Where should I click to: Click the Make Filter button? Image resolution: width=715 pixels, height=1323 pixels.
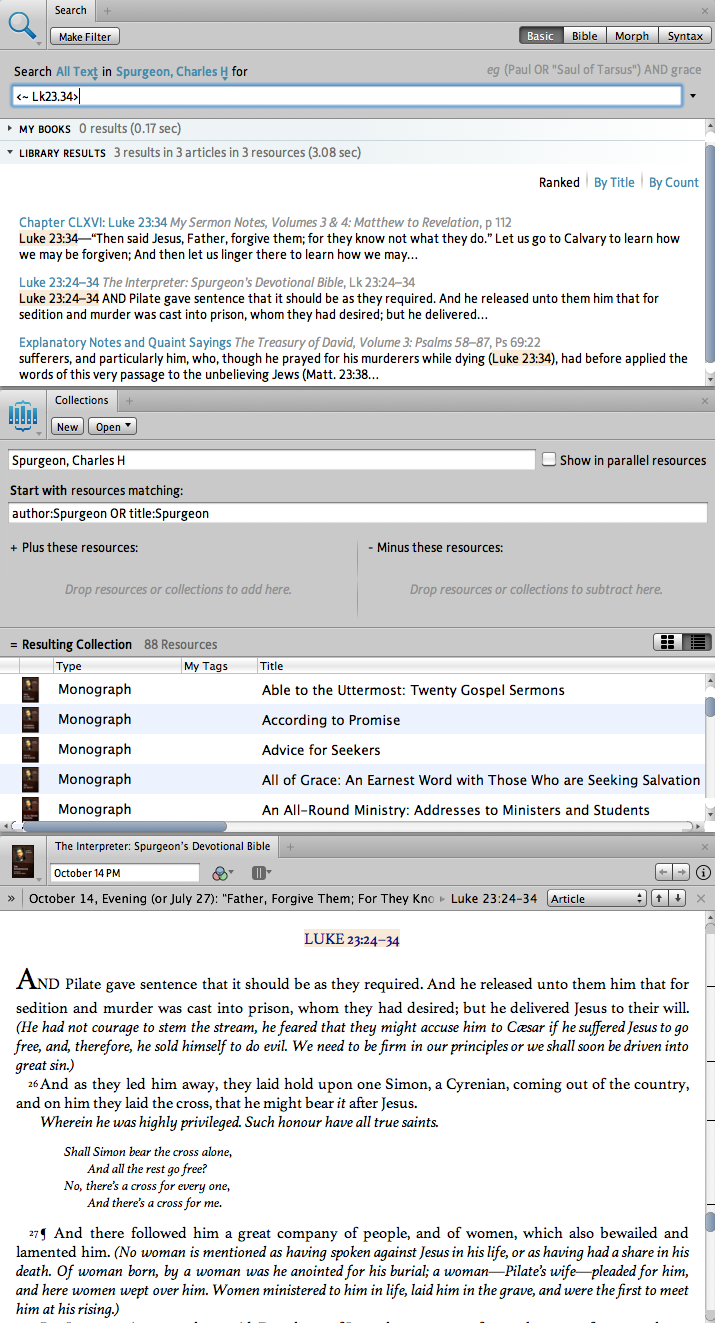pos(85,36)
